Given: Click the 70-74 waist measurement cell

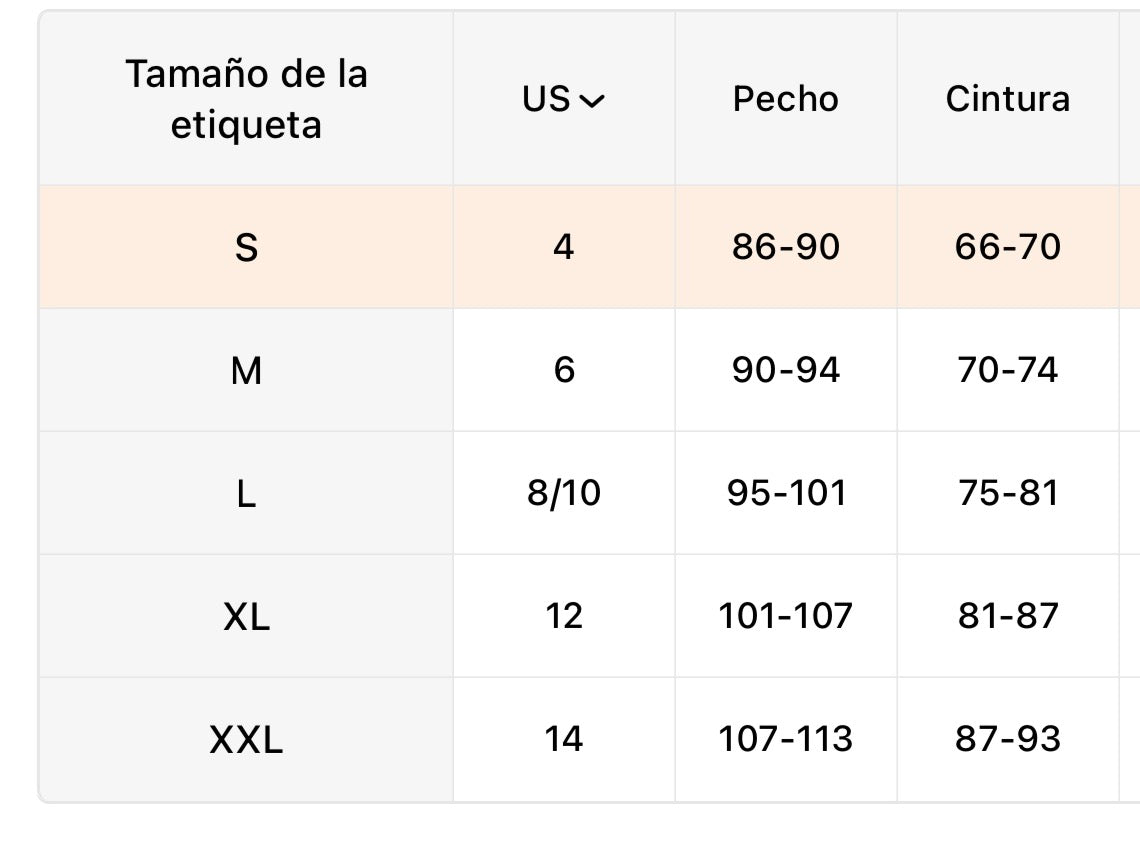Looking at the screenshot, I should click(1008, 371).
